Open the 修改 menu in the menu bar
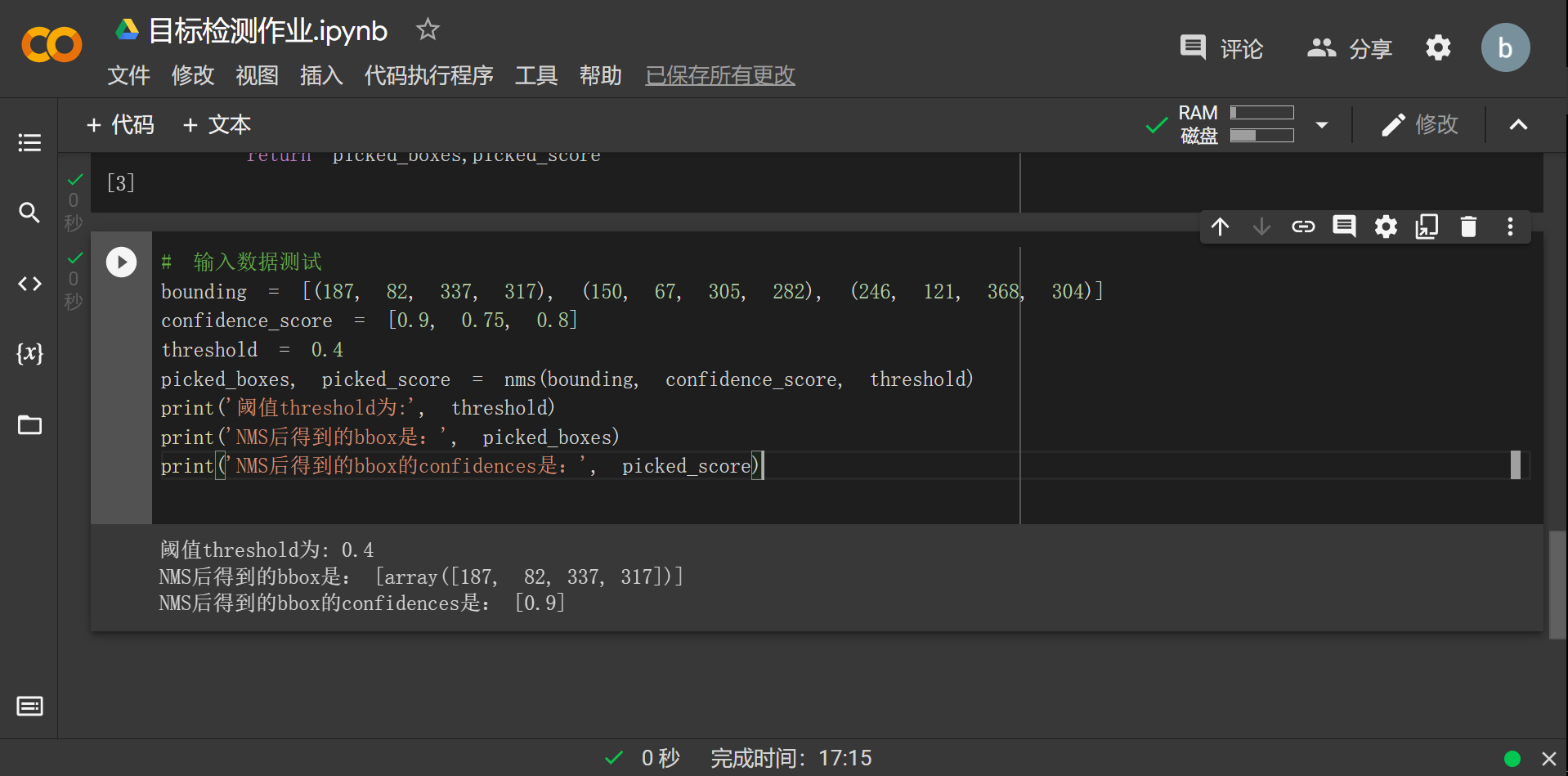 [x=193, y=75]
